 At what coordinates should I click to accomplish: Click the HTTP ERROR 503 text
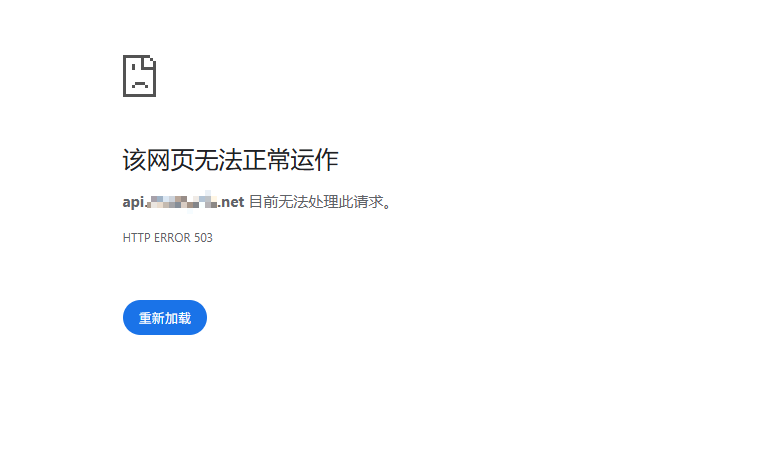coord(168,238)
